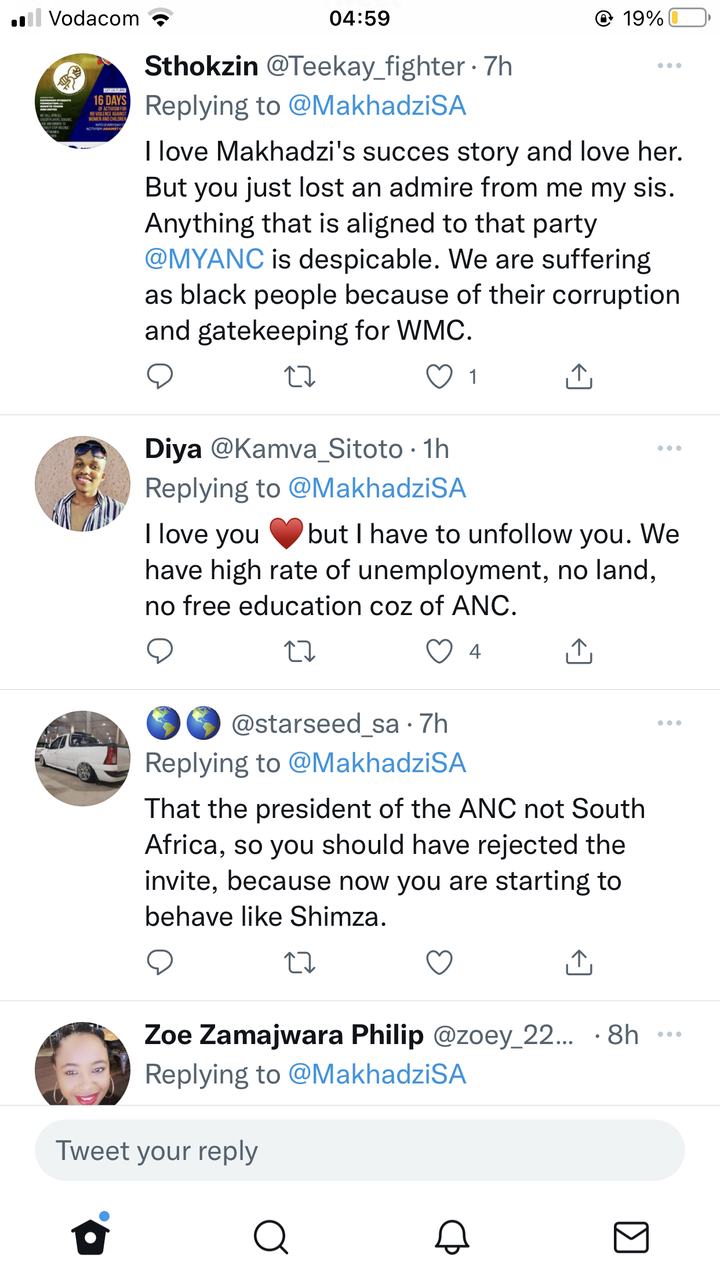720x1280 pixels.
Task: Like the starseed_sa tweet
Action: coord(440,962)
